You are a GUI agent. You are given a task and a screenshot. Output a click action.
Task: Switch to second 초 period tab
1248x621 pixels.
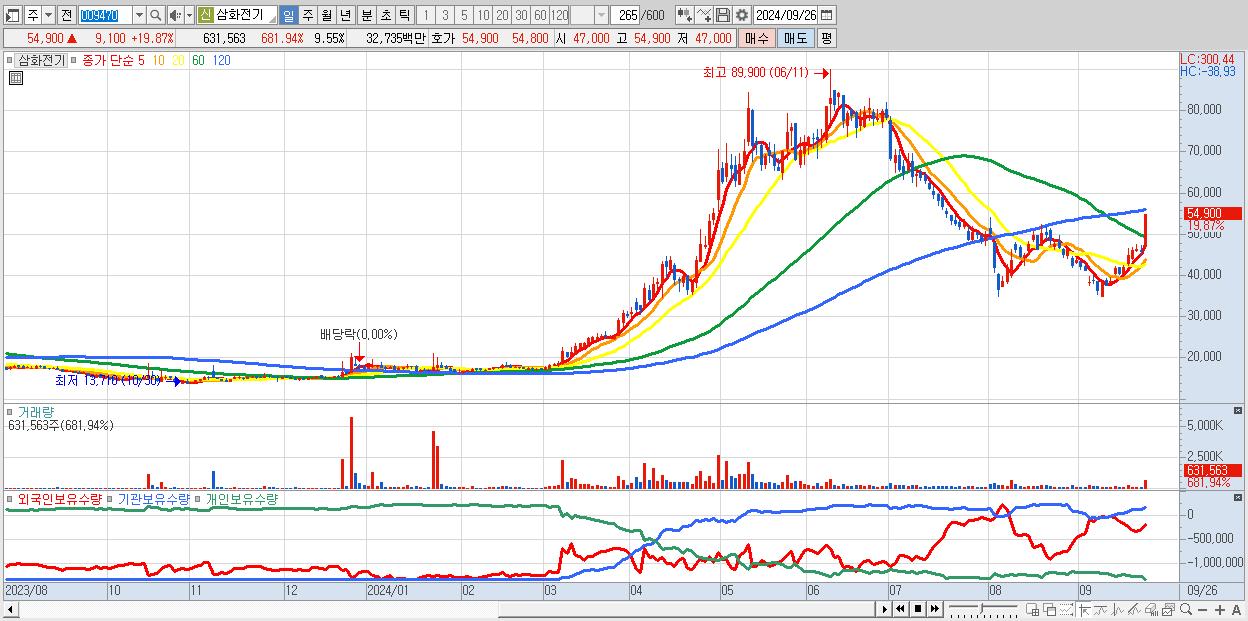coord(385,15)
